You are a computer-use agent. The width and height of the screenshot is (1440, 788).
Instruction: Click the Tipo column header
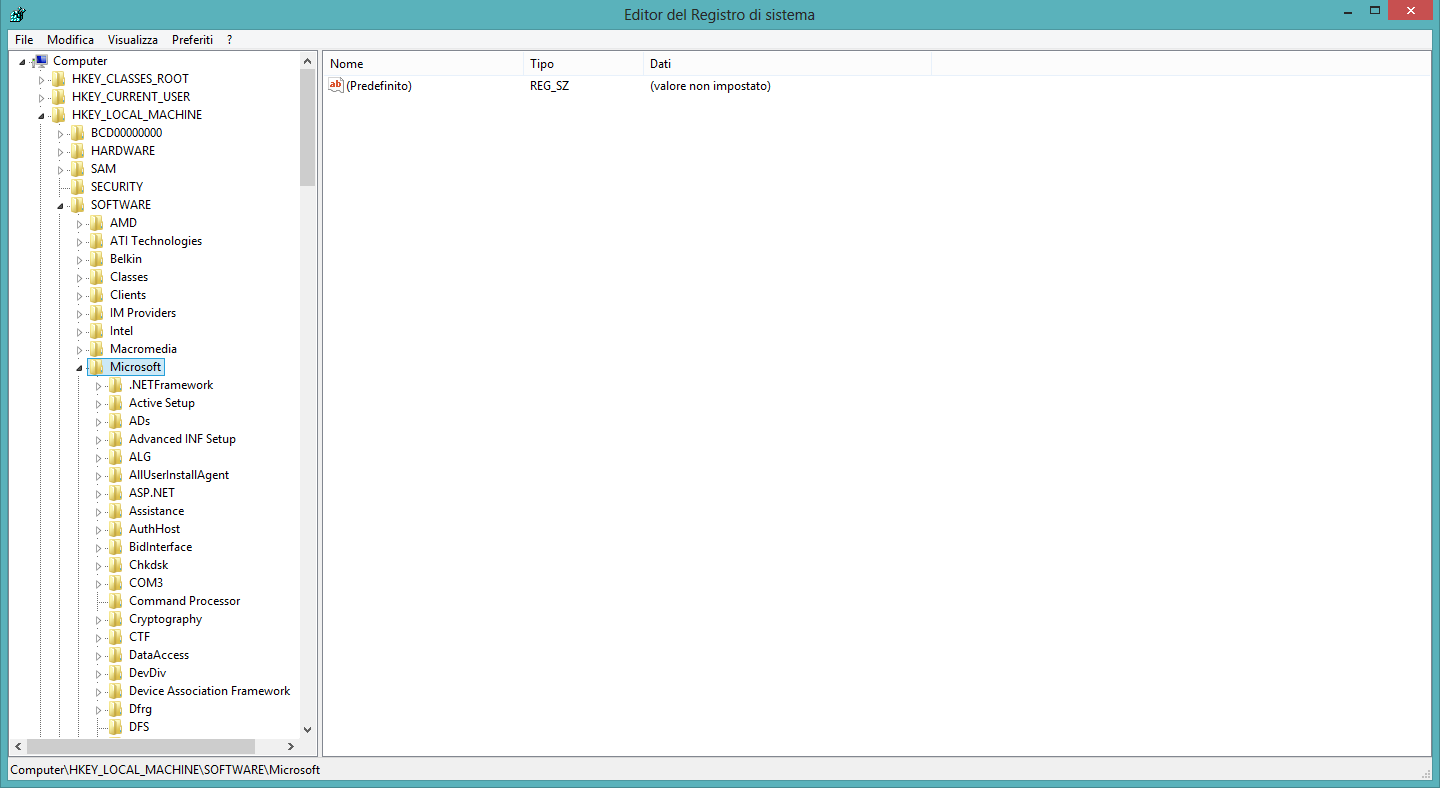pyautogui.click(x=584, y=64)
